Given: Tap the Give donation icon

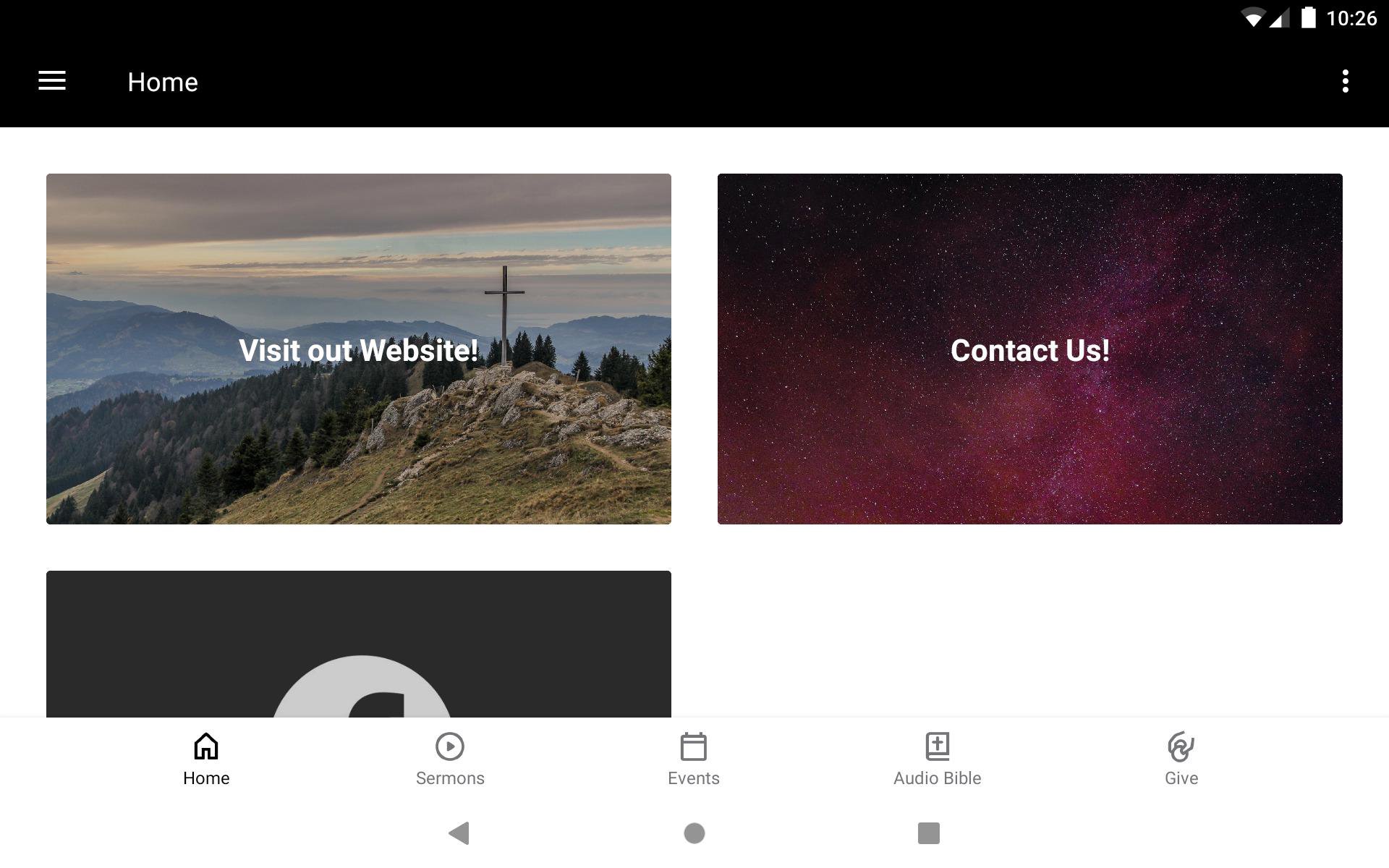Looking at the screenshot, I should click(1181, 746).
